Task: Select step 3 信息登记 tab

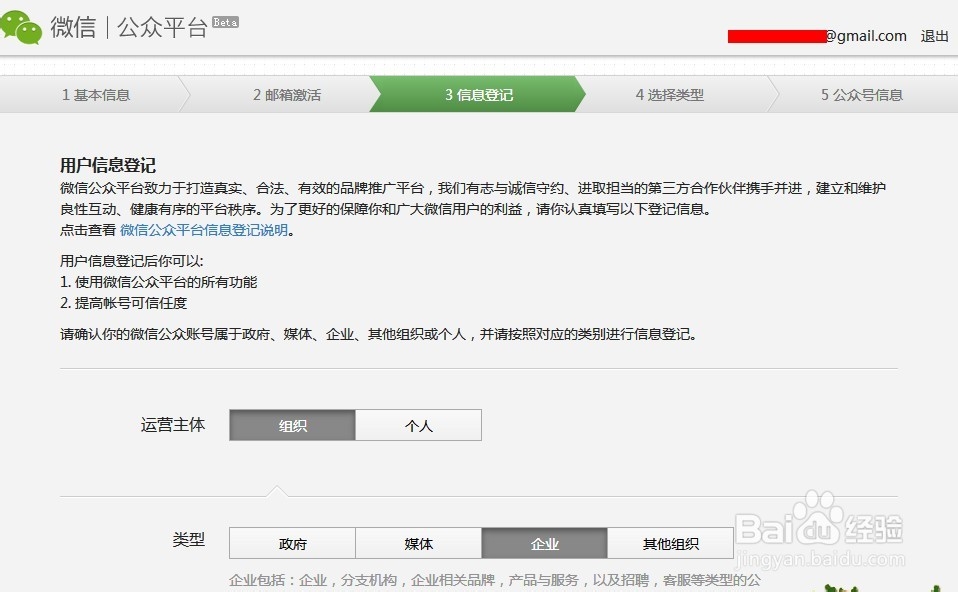Action: click(478, 95)
